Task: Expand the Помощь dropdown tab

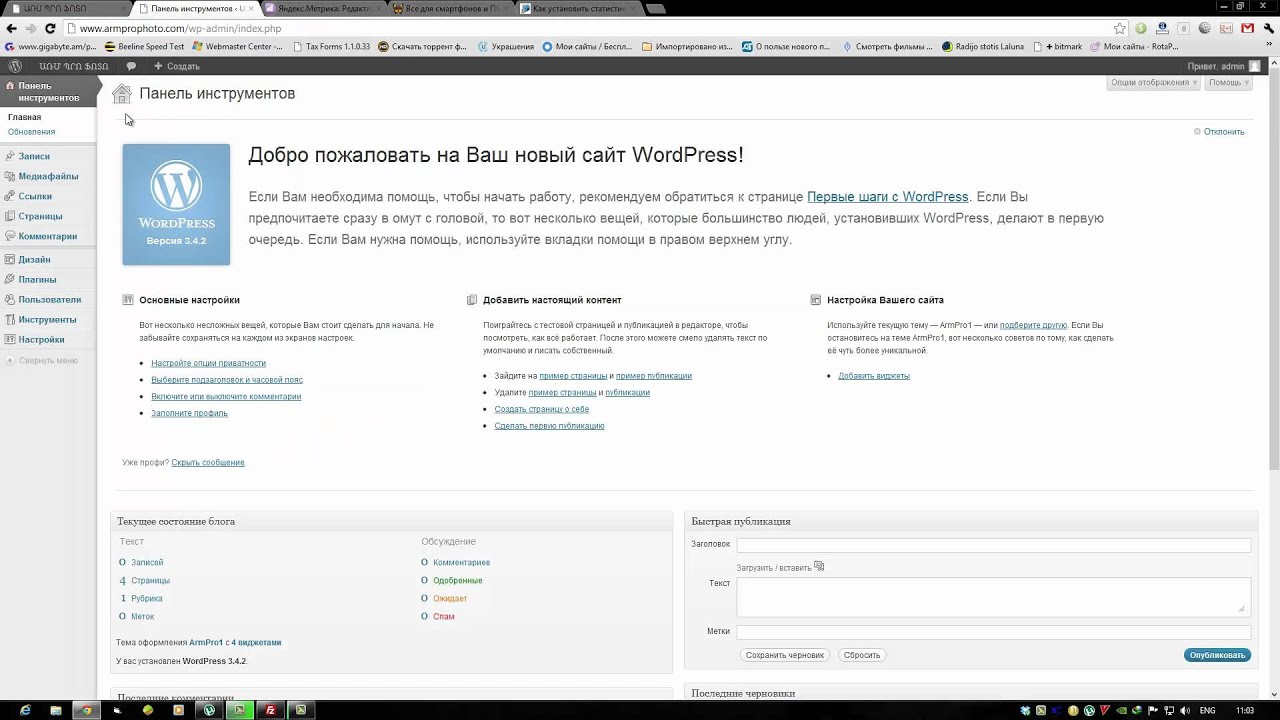Action: (x=1228, y=83)
